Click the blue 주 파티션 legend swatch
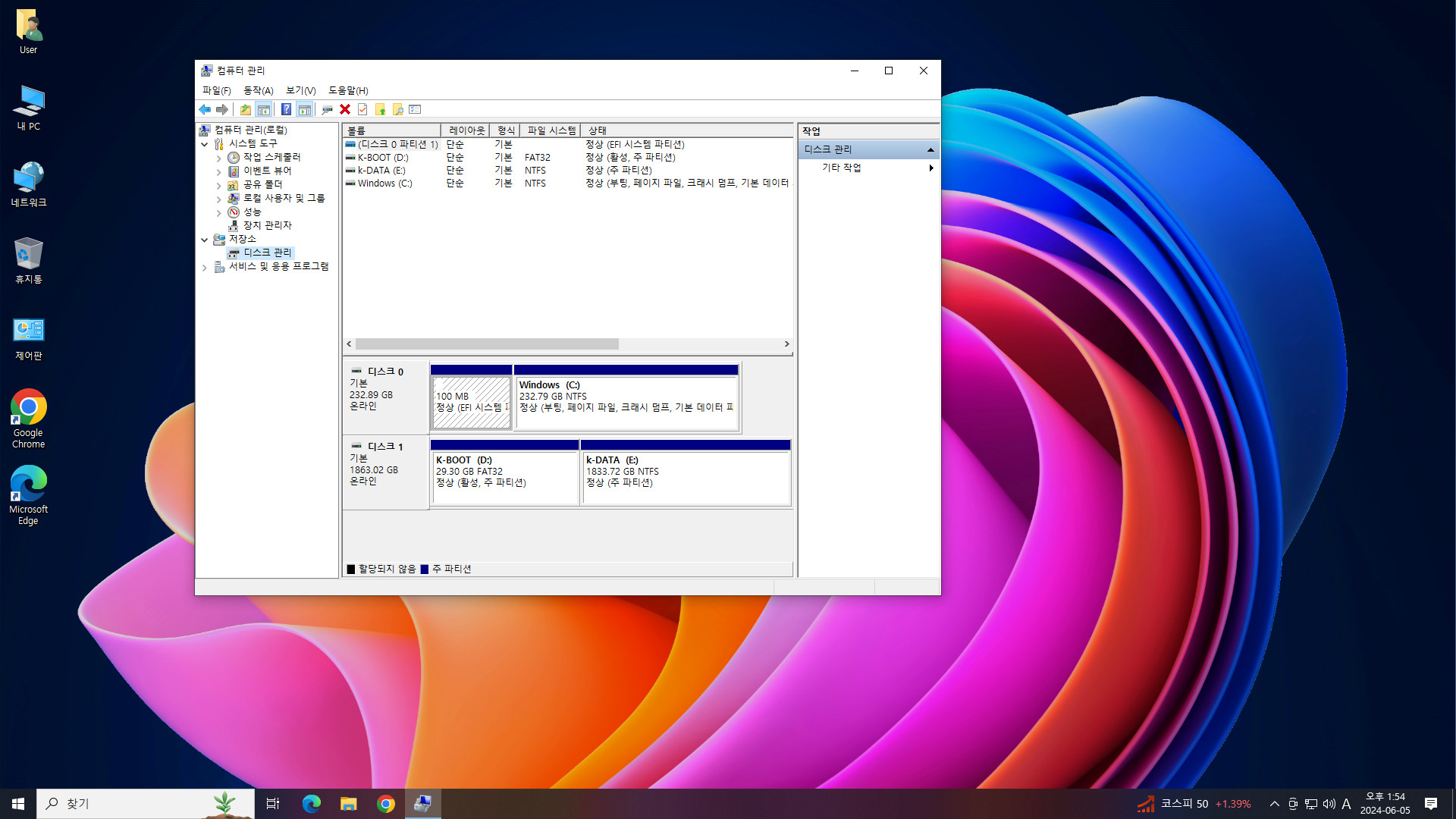1456x819 pixels. pos(425,570)
